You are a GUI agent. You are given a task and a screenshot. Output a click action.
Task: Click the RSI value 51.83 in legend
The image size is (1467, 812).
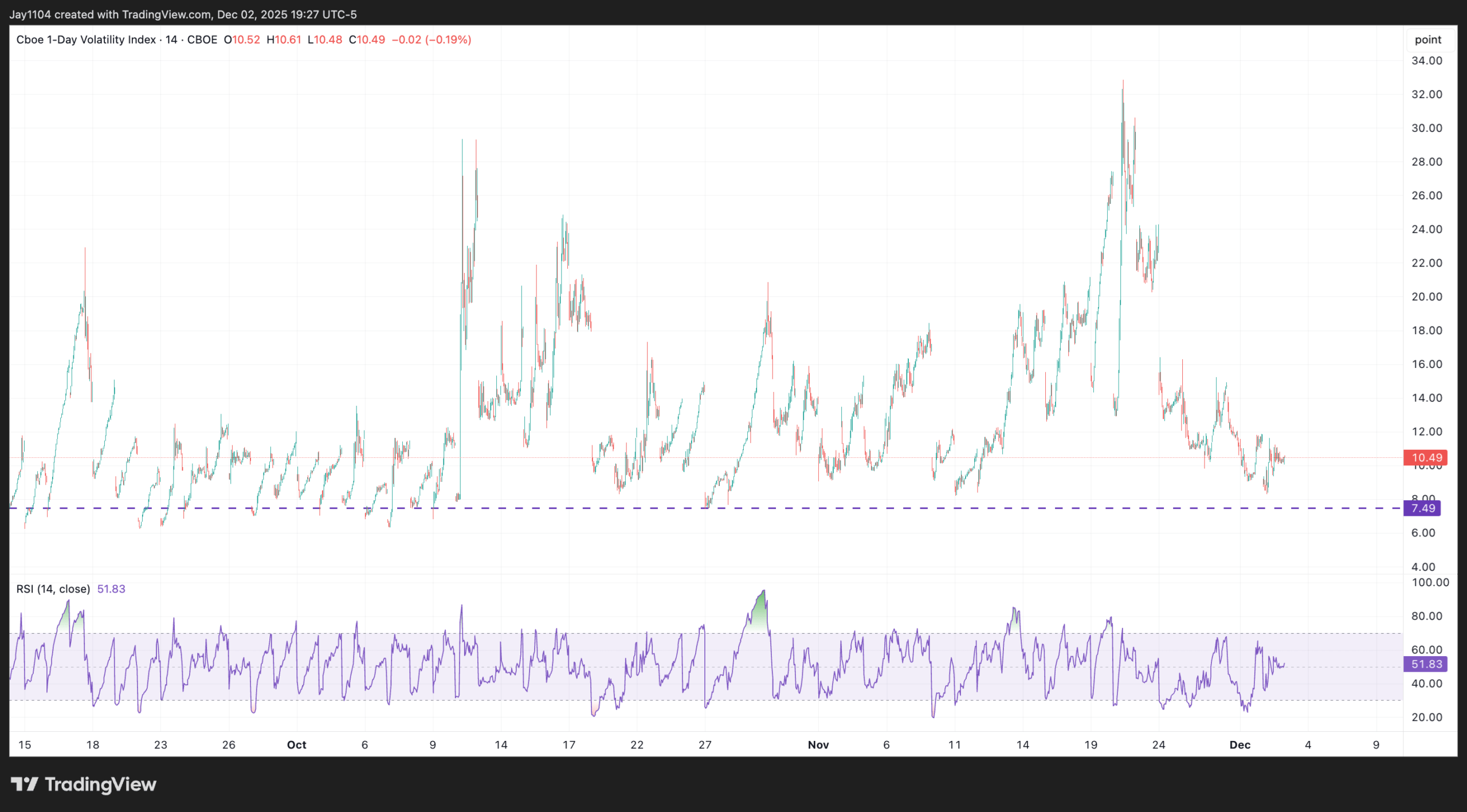[111, 589]
